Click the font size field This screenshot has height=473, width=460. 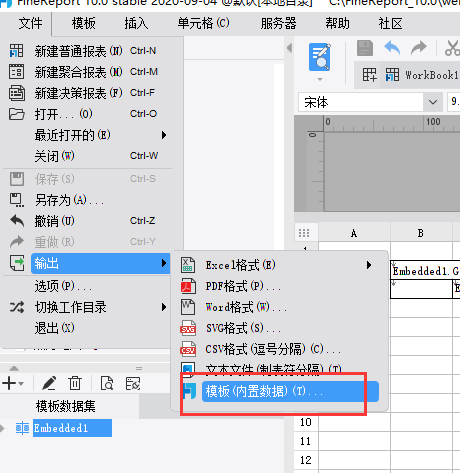(454, 102)
